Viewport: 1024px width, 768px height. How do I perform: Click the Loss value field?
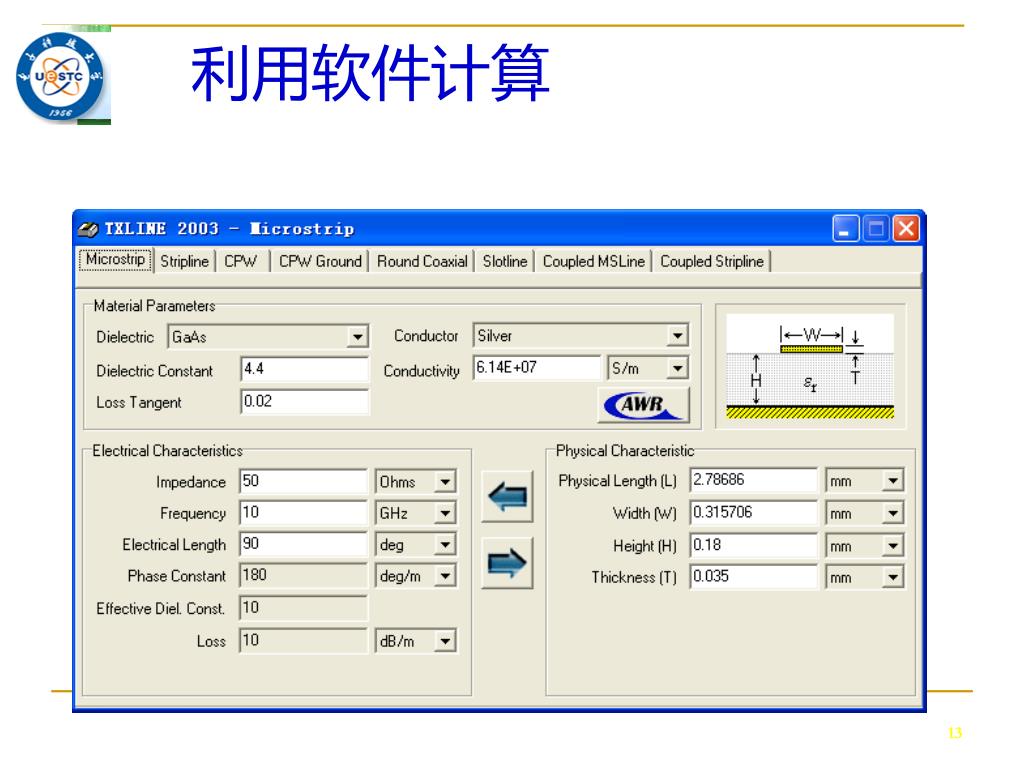[303, 641]
